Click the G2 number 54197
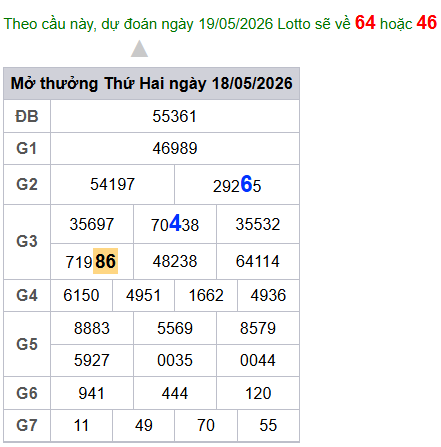 tap(112, 184)
